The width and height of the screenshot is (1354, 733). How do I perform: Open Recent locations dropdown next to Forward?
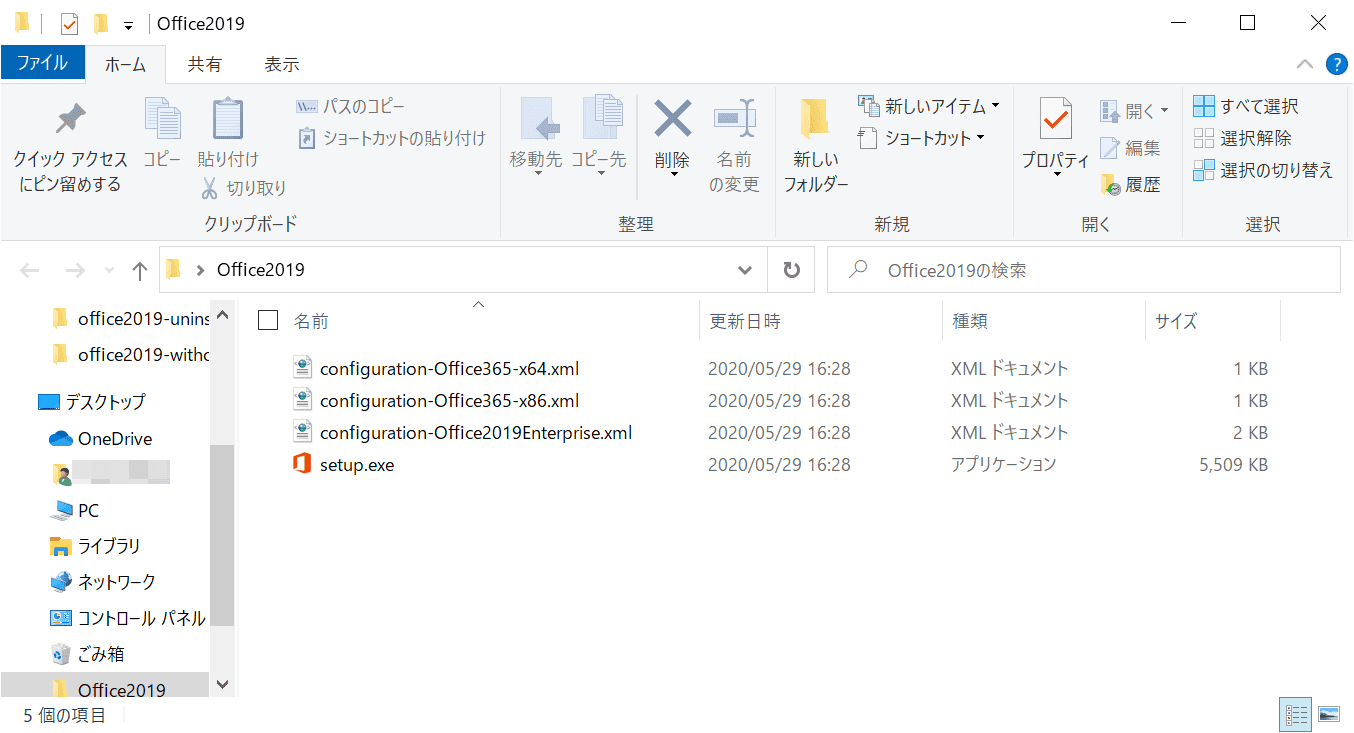click(x=110, y=271)
